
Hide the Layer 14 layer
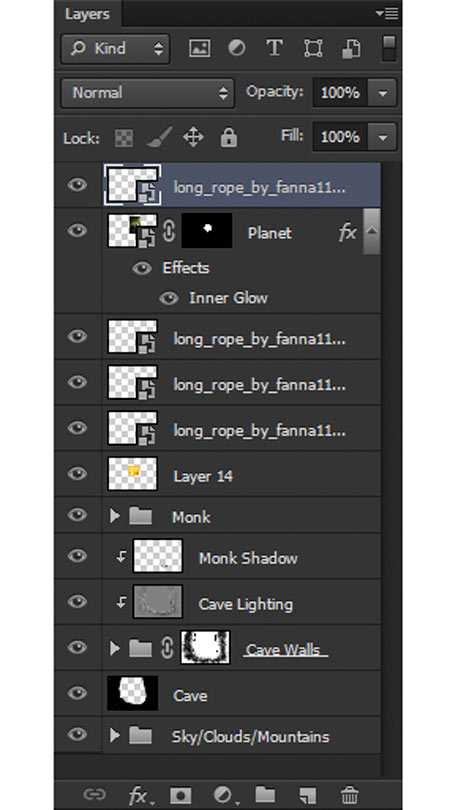[77, 473]
